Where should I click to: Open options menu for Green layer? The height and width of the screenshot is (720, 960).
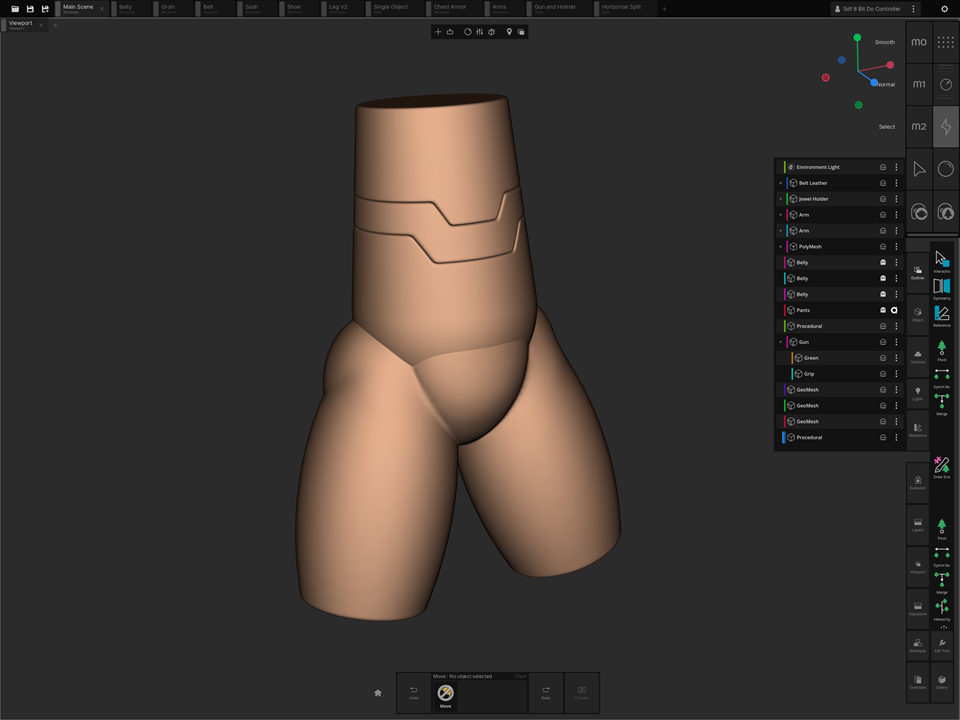(896, 358)
